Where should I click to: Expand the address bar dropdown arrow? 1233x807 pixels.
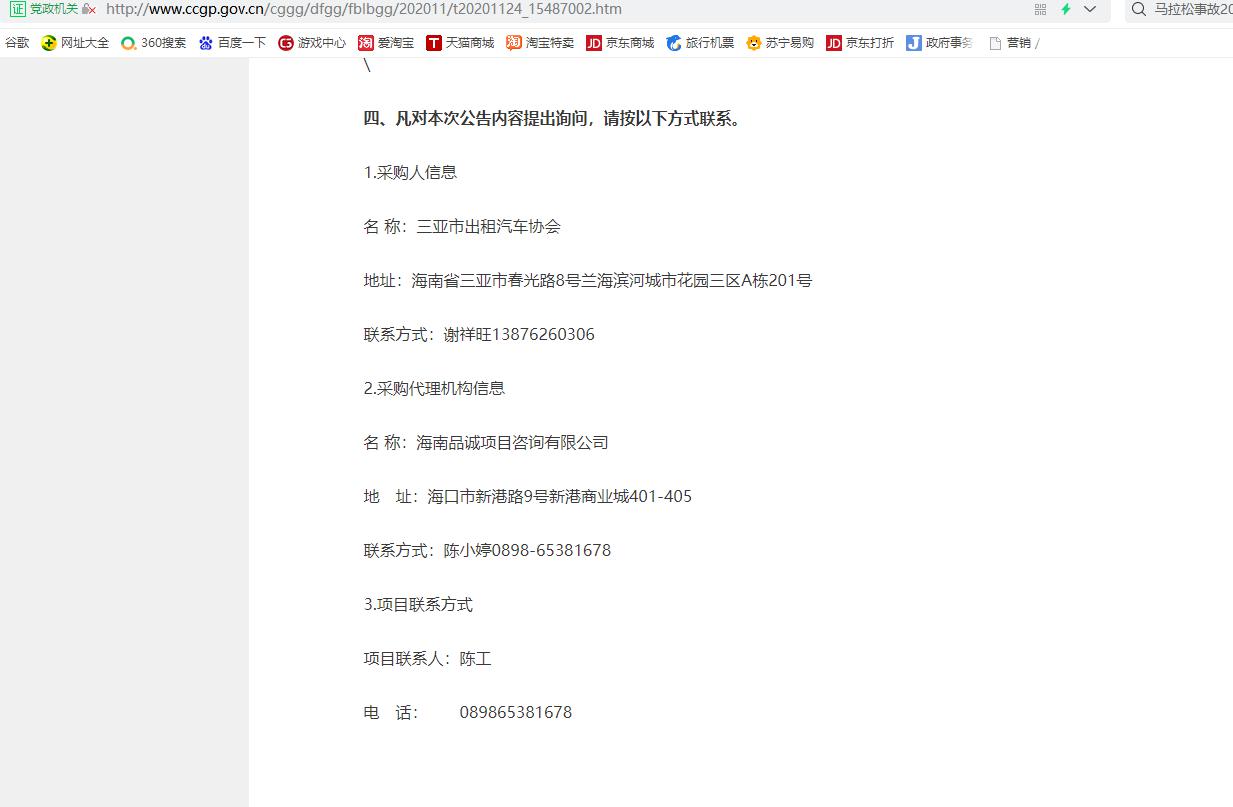point(1090,9)
